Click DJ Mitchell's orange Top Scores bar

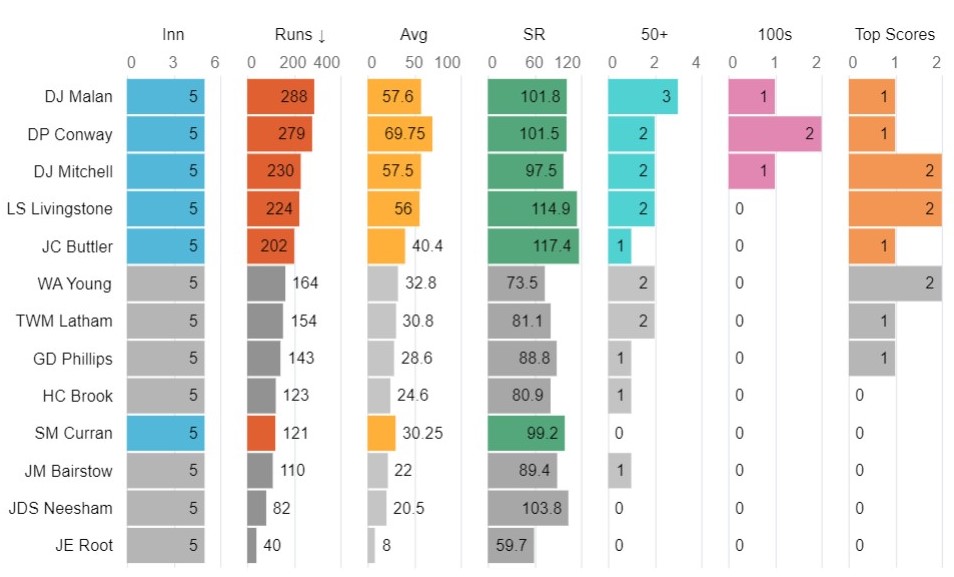point(895,172)
